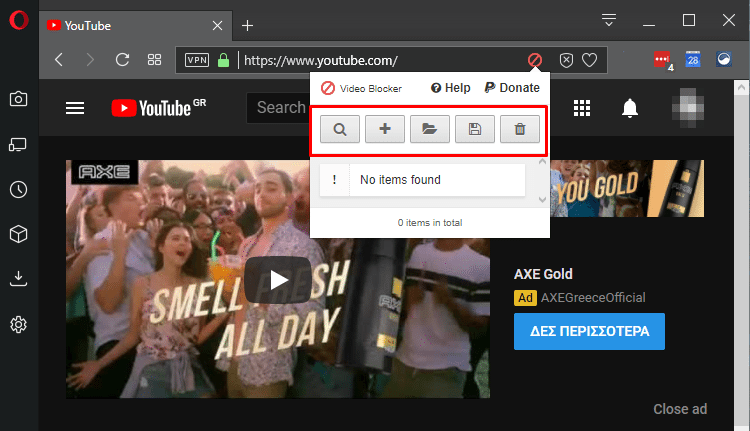Click Add plus button in Video Blocker
Viewport: 750px width, 431px height.
[385, 129]
